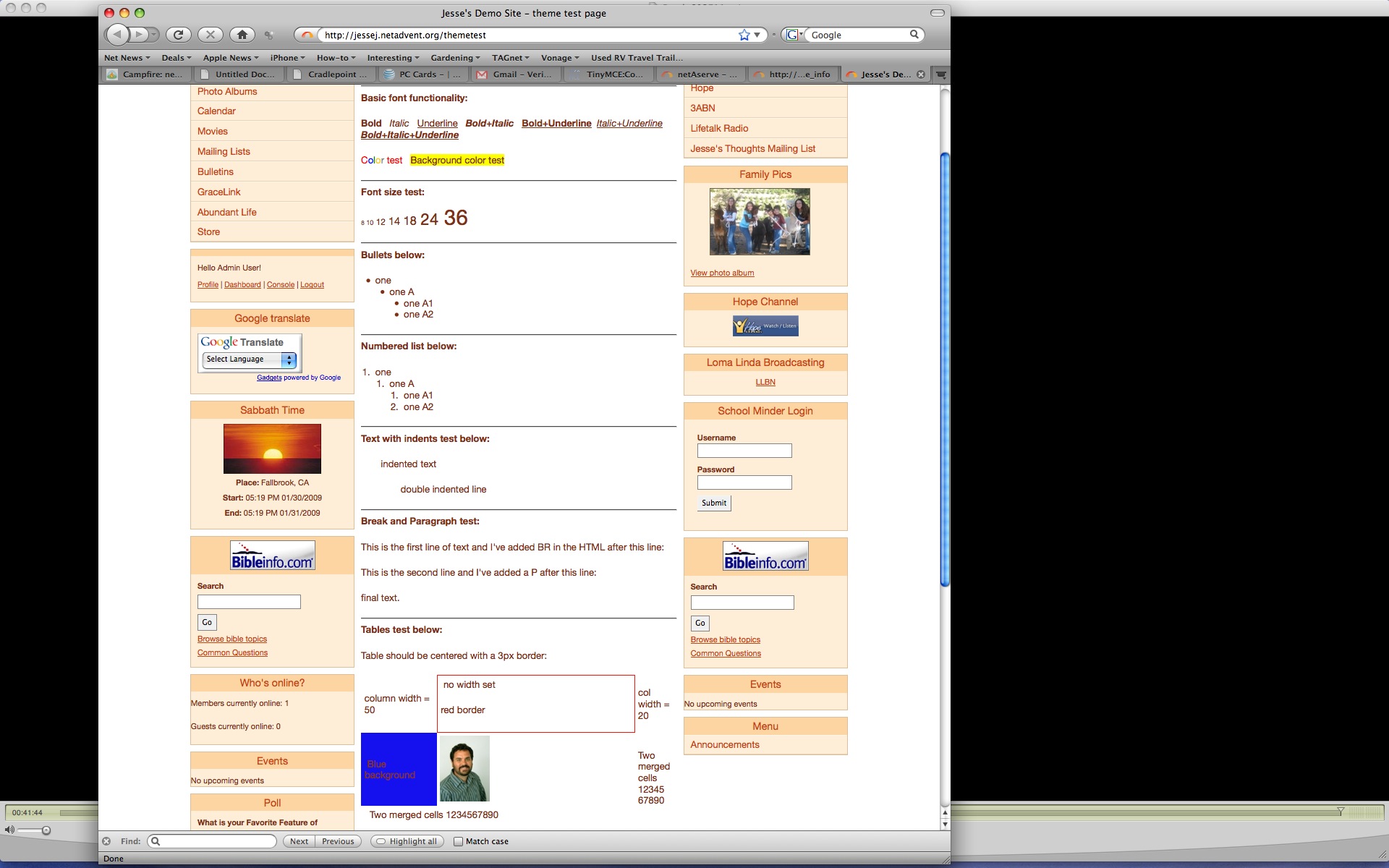The width and height of the screenshot is (1389, 868).
Task: Bookmark this page with the star icon
Action: coord(744,35)
